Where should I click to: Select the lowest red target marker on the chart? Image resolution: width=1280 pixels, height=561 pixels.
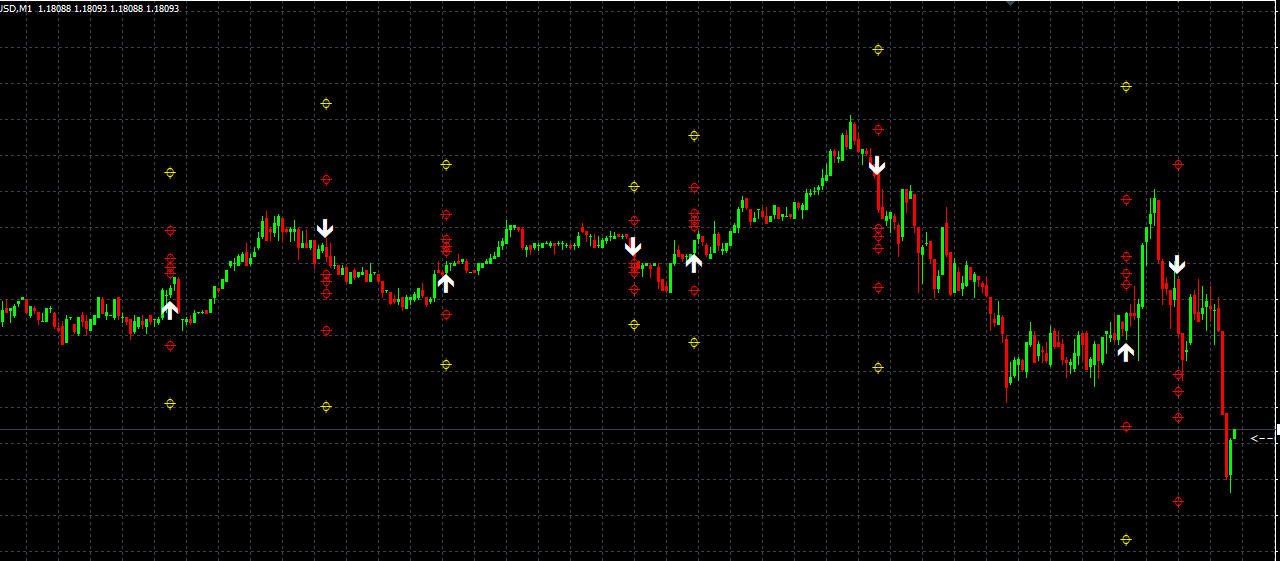(1178, 502)
